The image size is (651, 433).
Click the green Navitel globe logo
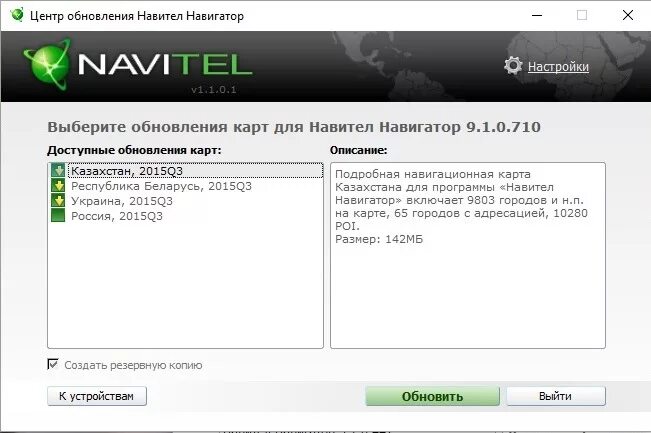point(47,64)
